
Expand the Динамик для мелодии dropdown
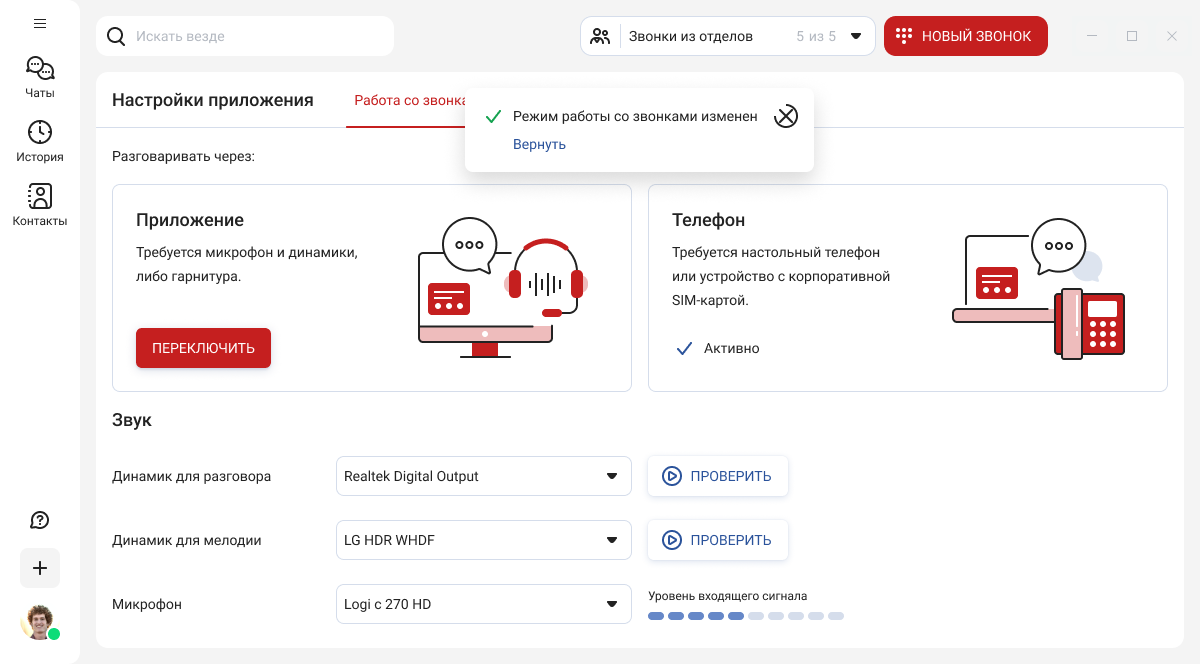point(484,540)
